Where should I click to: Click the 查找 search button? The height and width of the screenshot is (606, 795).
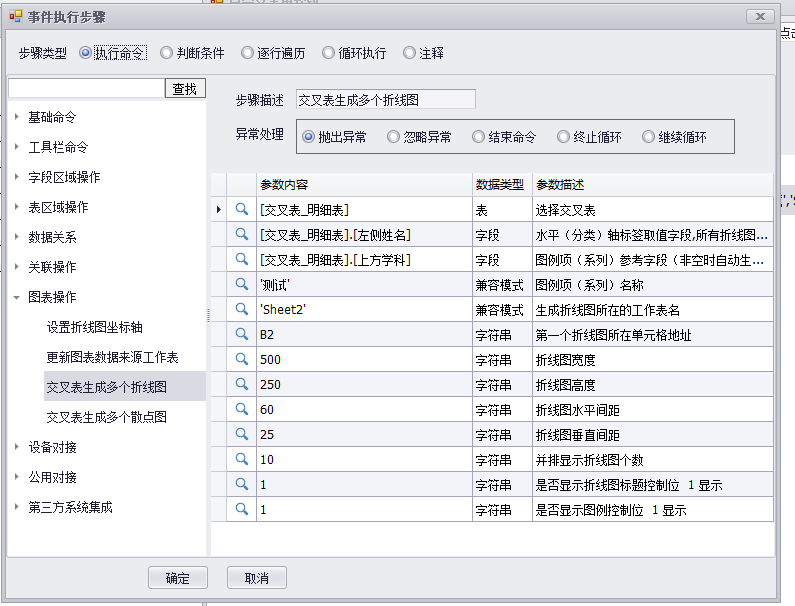185,89
